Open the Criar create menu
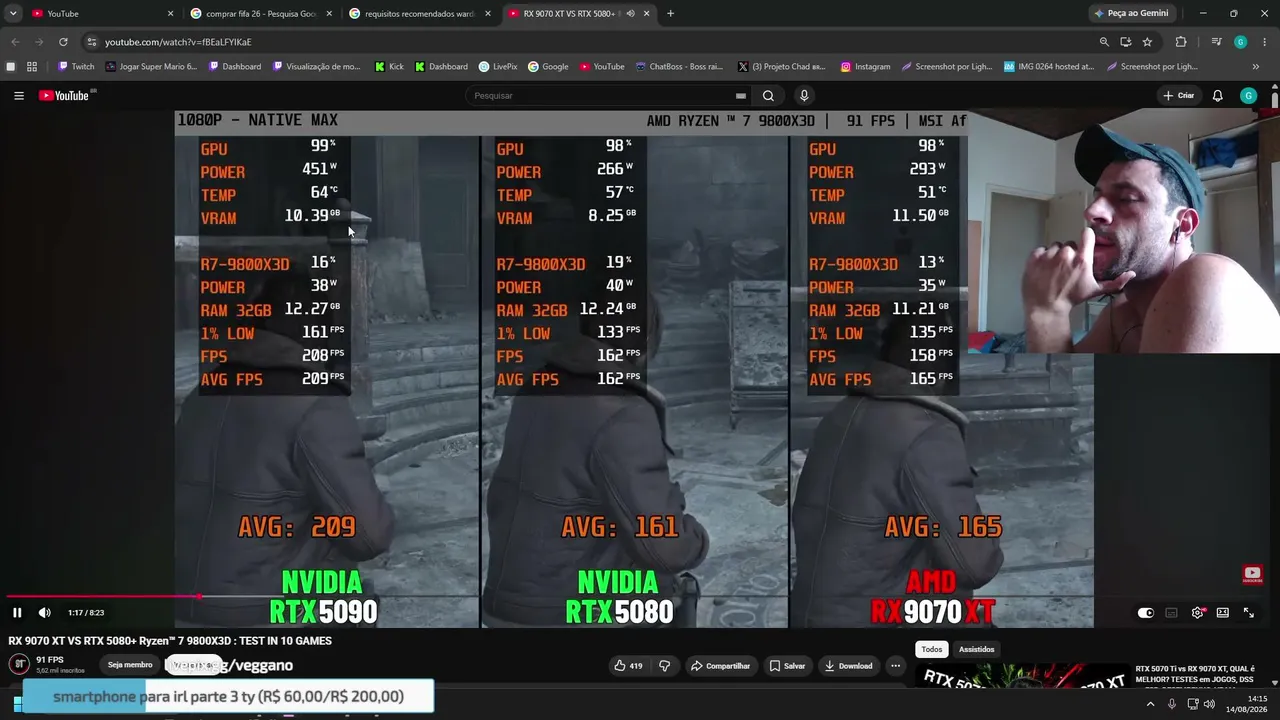The image size is (1280, 720). [x=1179, y=96]
